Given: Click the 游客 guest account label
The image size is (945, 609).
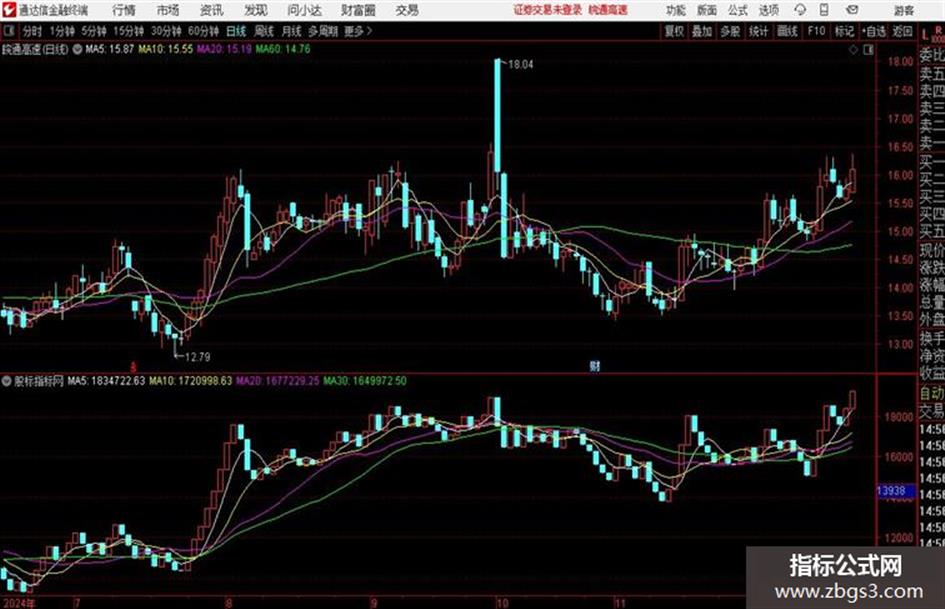Looking at the screenshot, I should point(903,10).
